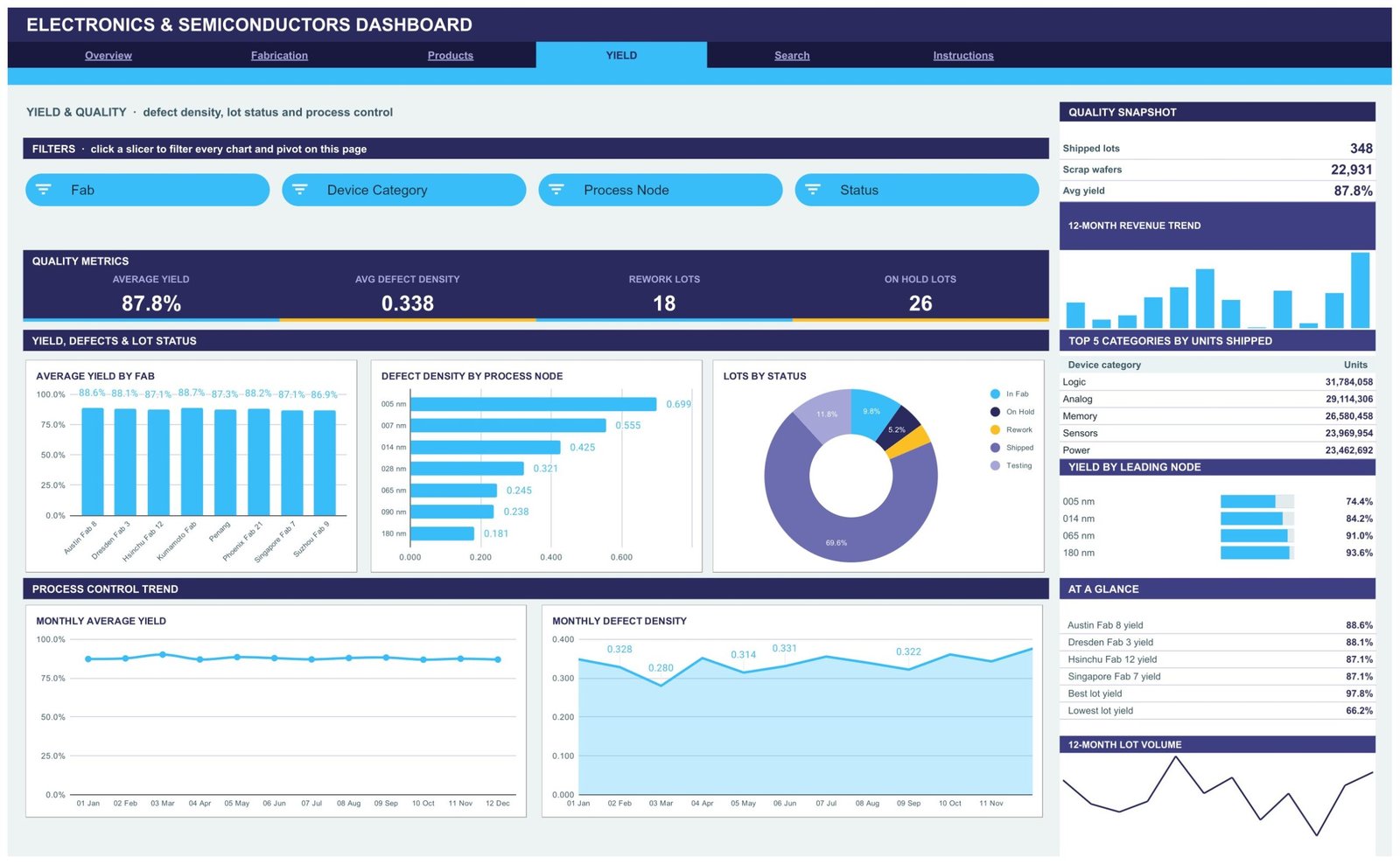Screen dimensions: 1400x864
Task: Click the Analog units value 29,114,306
Action: [1348, 399]
